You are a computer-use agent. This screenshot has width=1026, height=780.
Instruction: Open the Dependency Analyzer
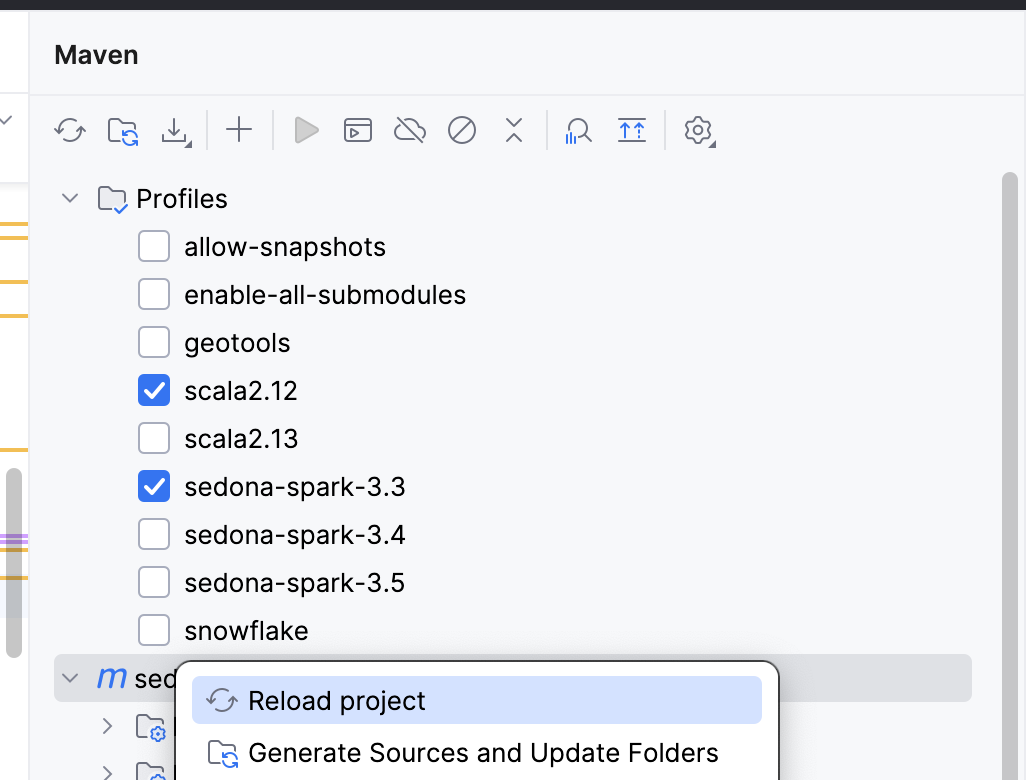pyautogui.click(x=577, y=130)
